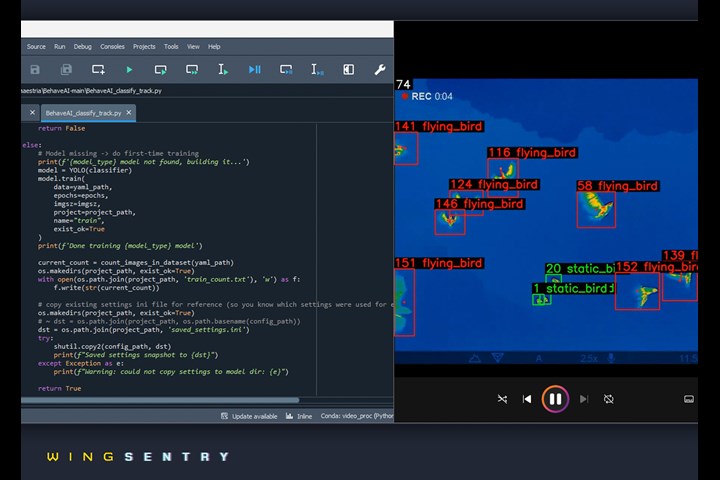Viewport: 720px width, 480px height.
Task: Start debugging with the blue play-pause icon
Action: point(254,70)
